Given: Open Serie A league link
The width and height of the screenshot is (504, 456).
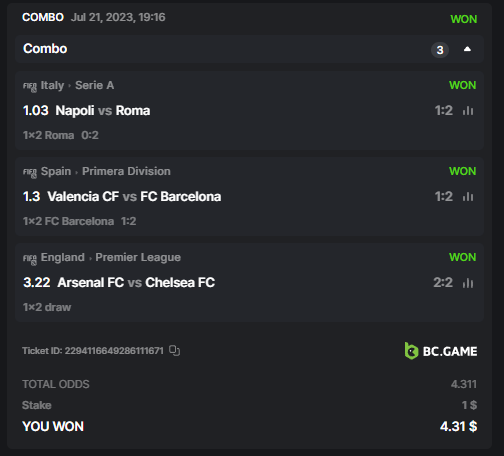Looking at the screenshot, I should click(x=95, y=85).
